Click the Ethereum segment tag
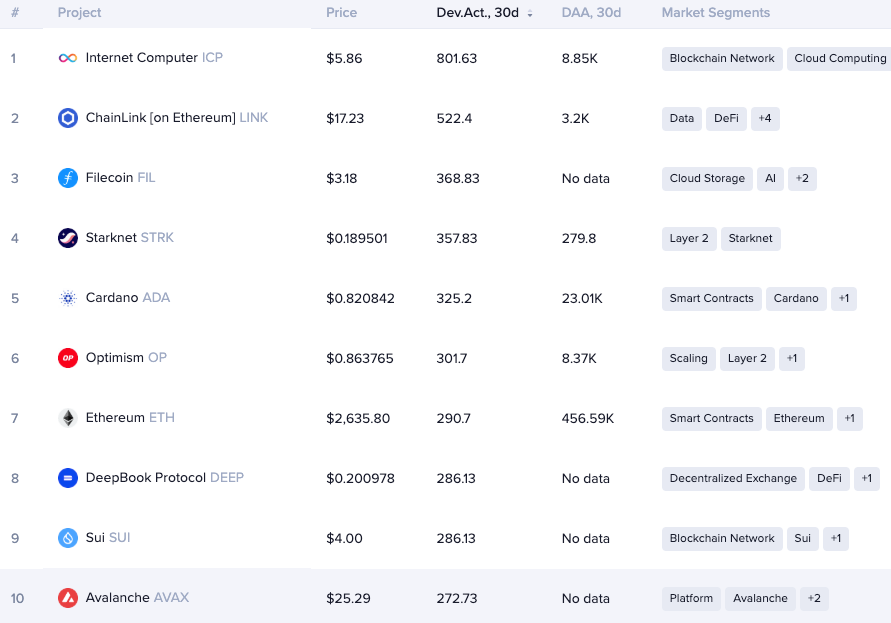The height and width of the screenshot is (623, 891). click(799, 418)
